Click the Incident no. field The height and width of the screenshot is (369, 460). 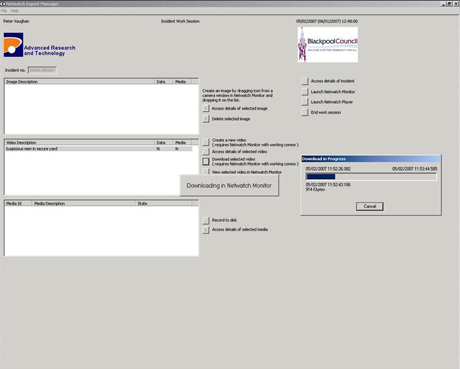point(42,70)
